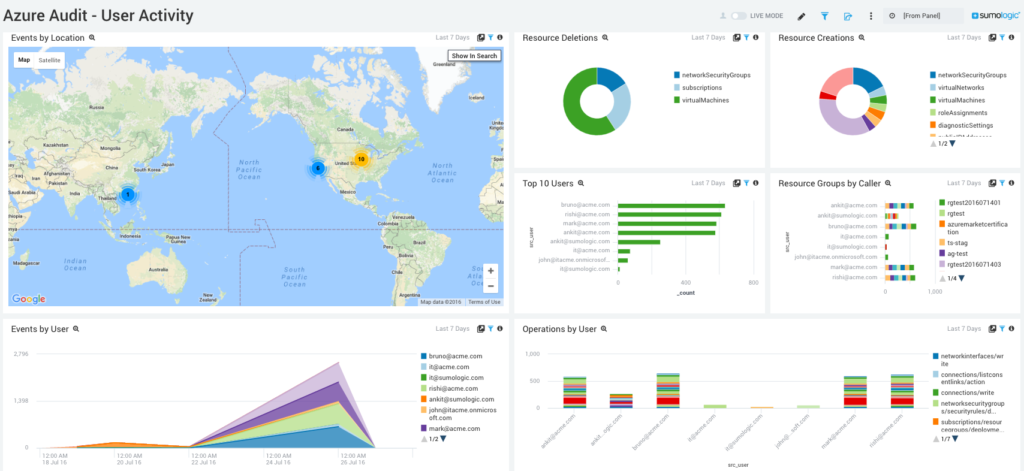
Task: Switch map to Map view
Action: [24, 60]
